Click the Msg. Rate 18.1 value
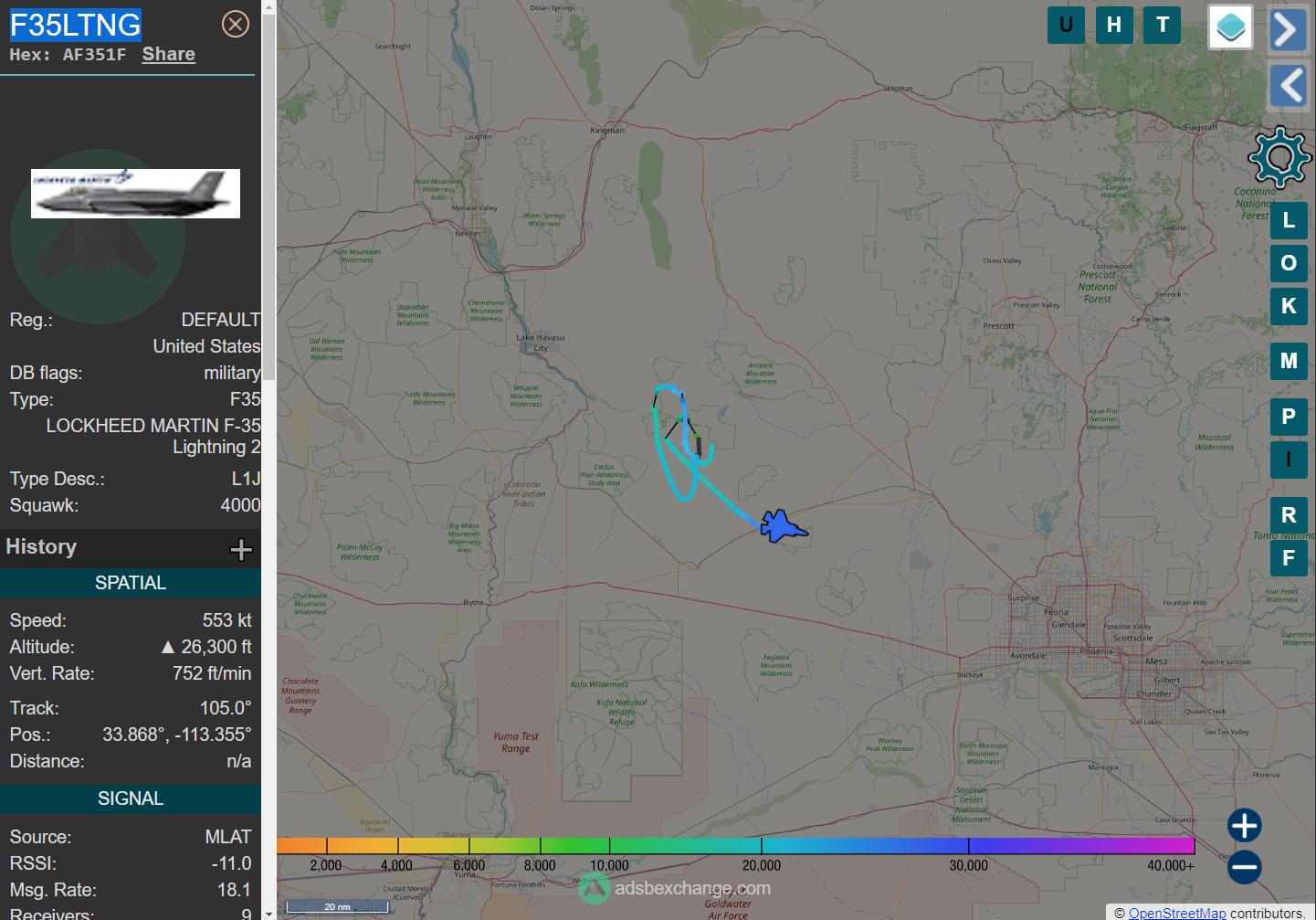This screenshot has width=1316, height=920. [234, 890]
